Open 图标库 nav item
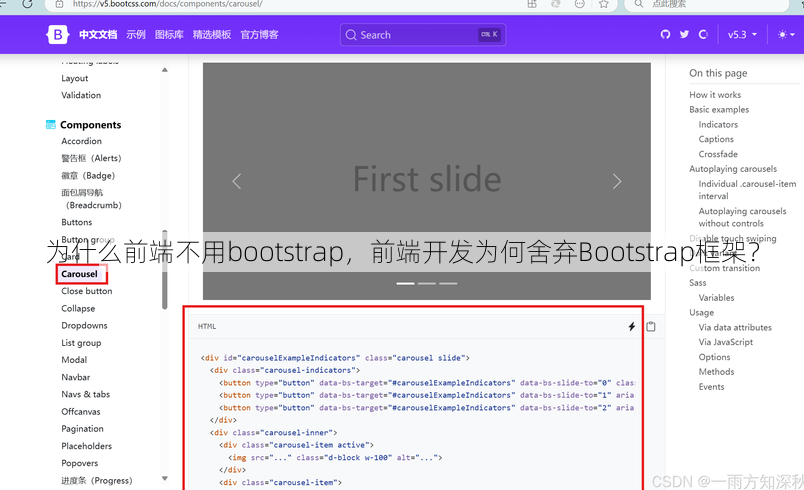The image size is (804, 490). tap(169, 35)
